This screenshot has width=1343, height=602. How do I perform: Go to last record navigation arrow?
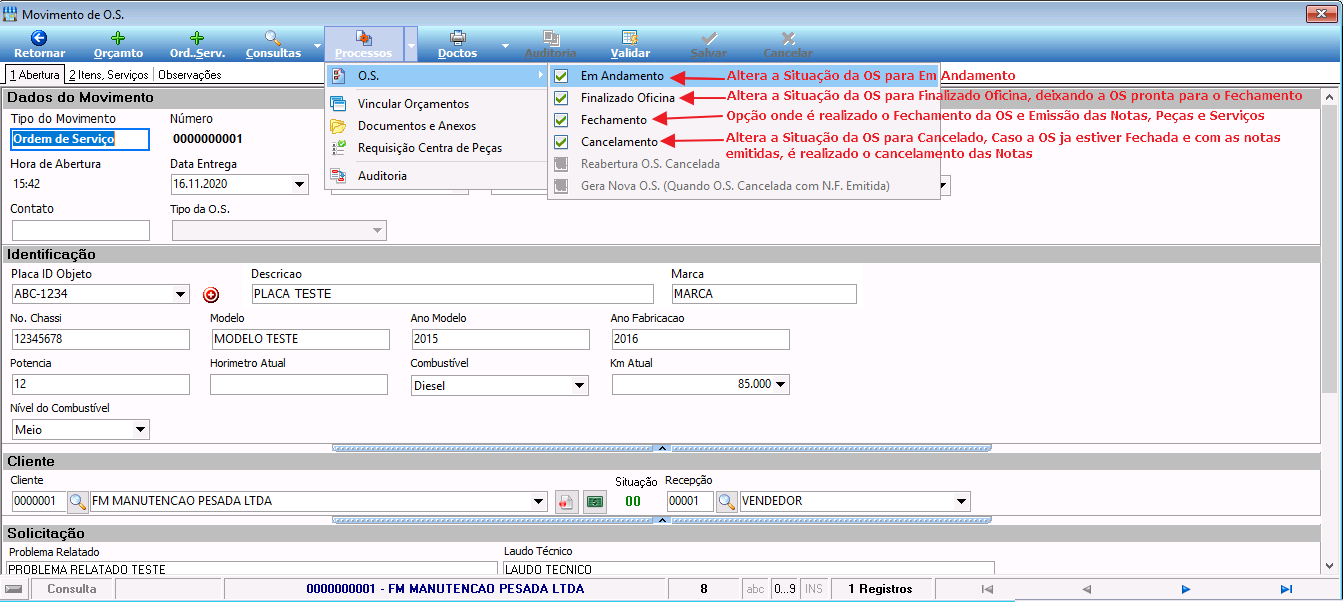tap(1286, 589)
